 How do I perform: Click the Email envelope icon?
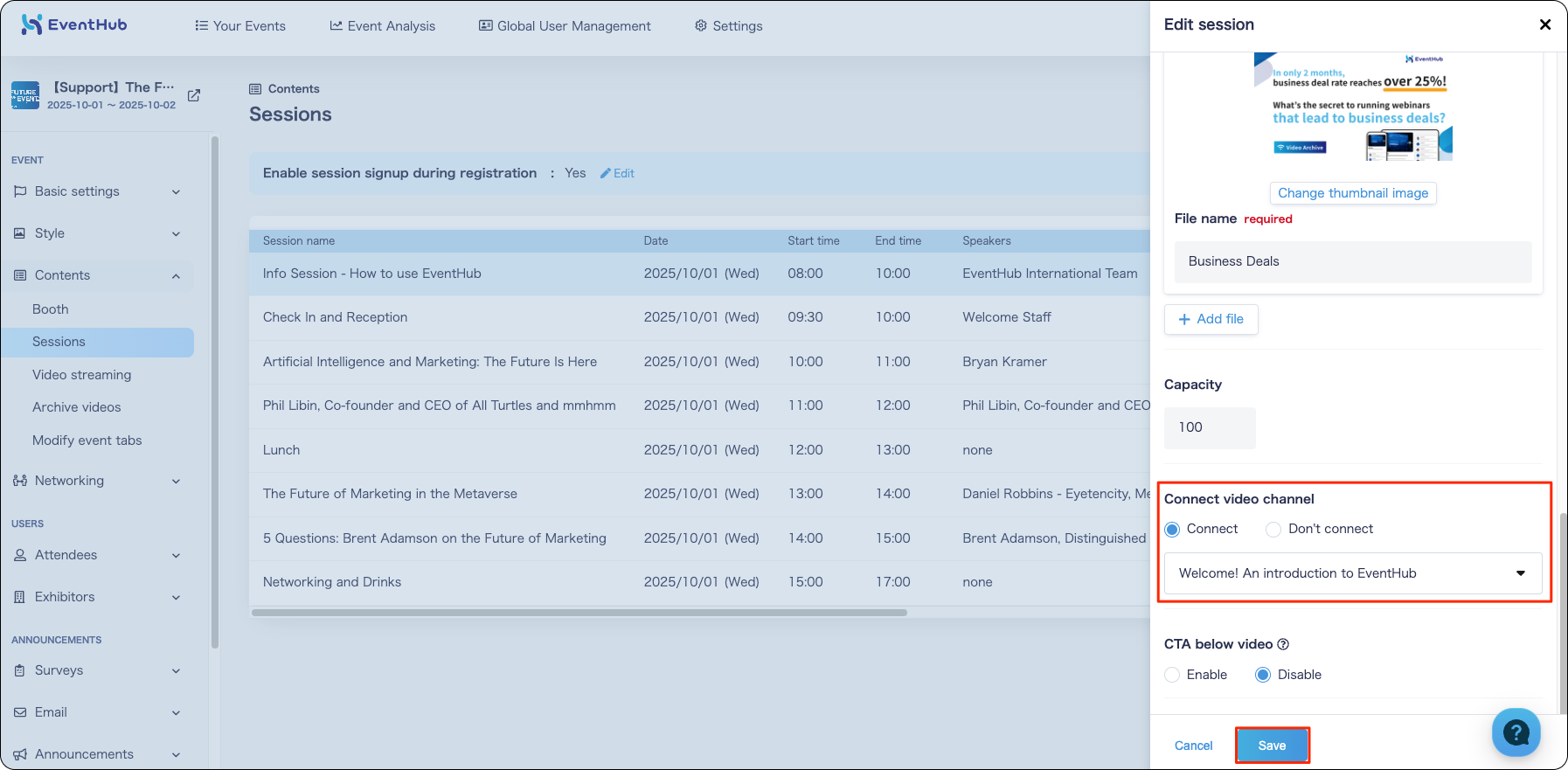[20, 712]
